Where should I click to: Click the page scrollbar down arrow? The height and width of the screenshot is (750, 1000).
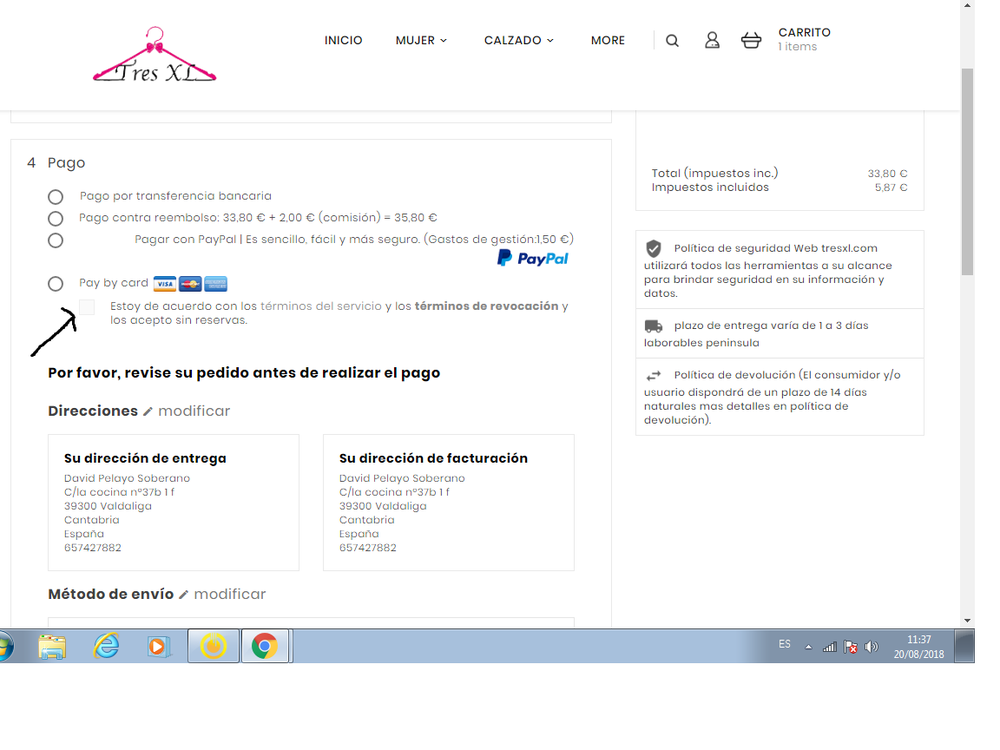pyautogui.click(x=966, y=620)
